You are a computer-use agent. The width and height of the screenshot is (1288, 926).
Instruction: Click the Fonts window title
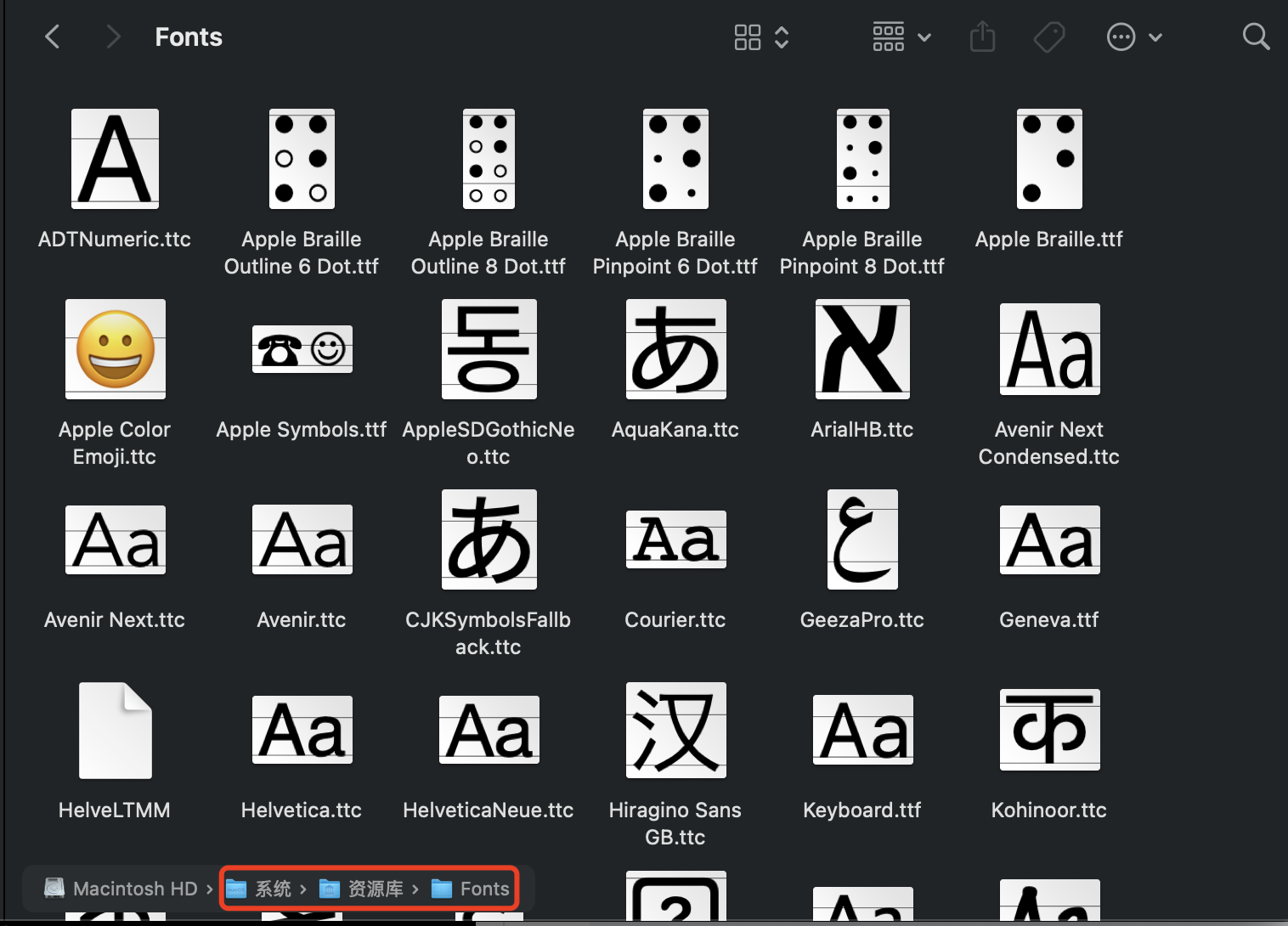pos(189,37)
